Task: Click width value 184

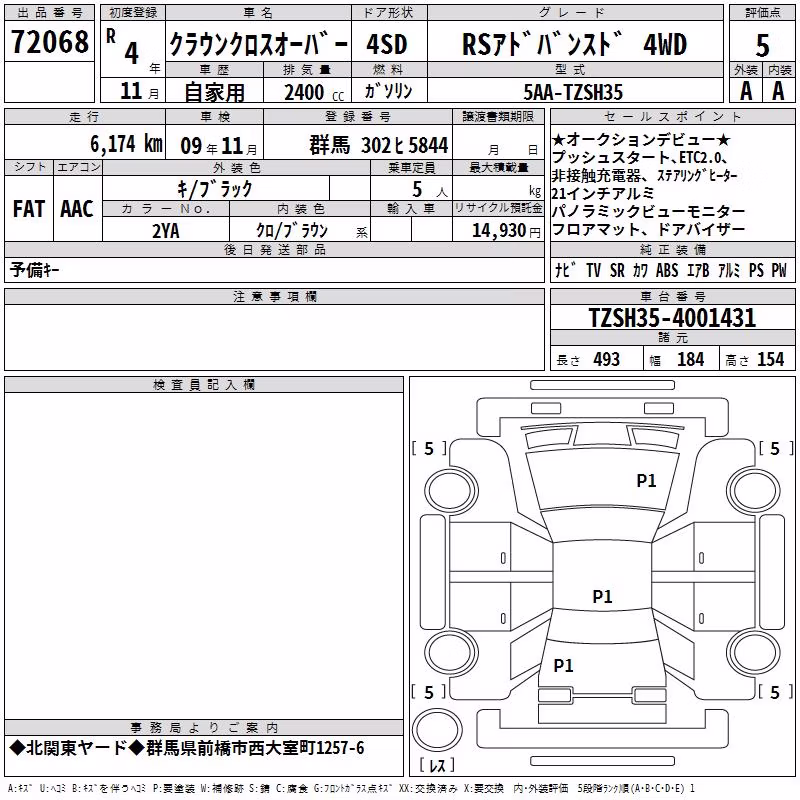Action: 690,359
